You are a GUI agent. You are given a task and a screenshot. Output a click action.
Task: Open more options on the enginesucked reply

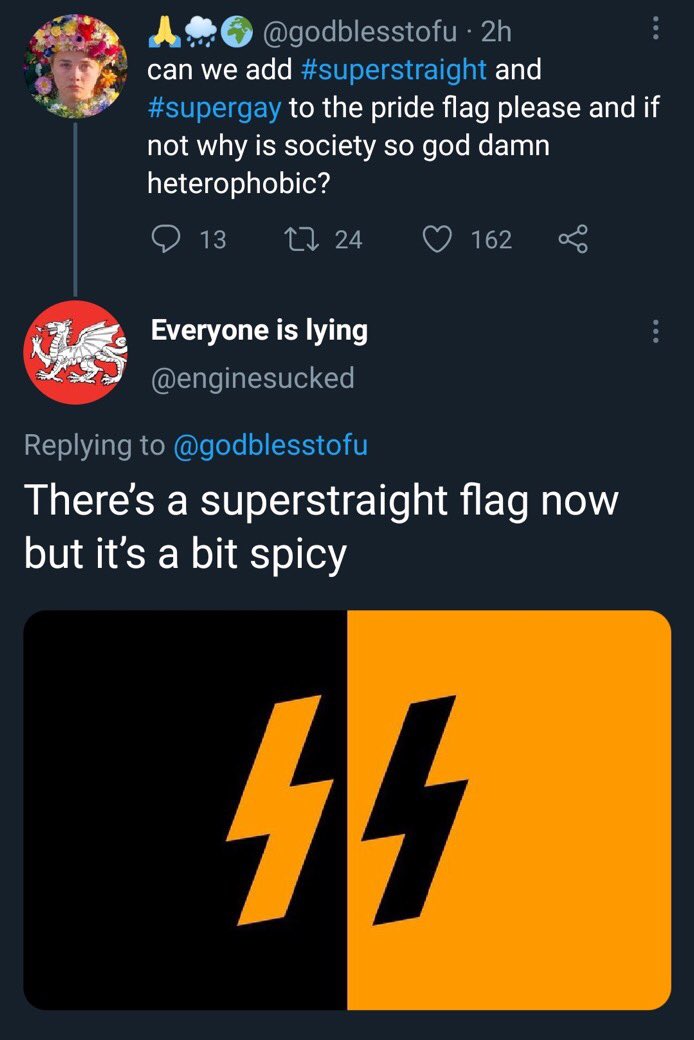click(x=655, y=331)
